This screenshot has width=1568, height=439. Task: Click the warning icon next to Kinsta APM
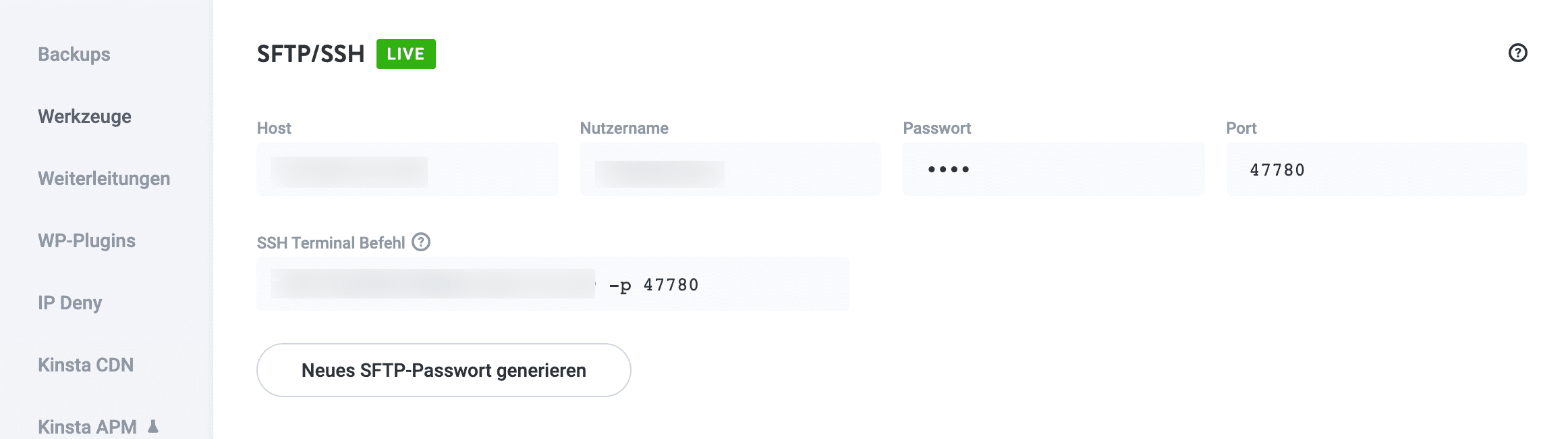153,427
